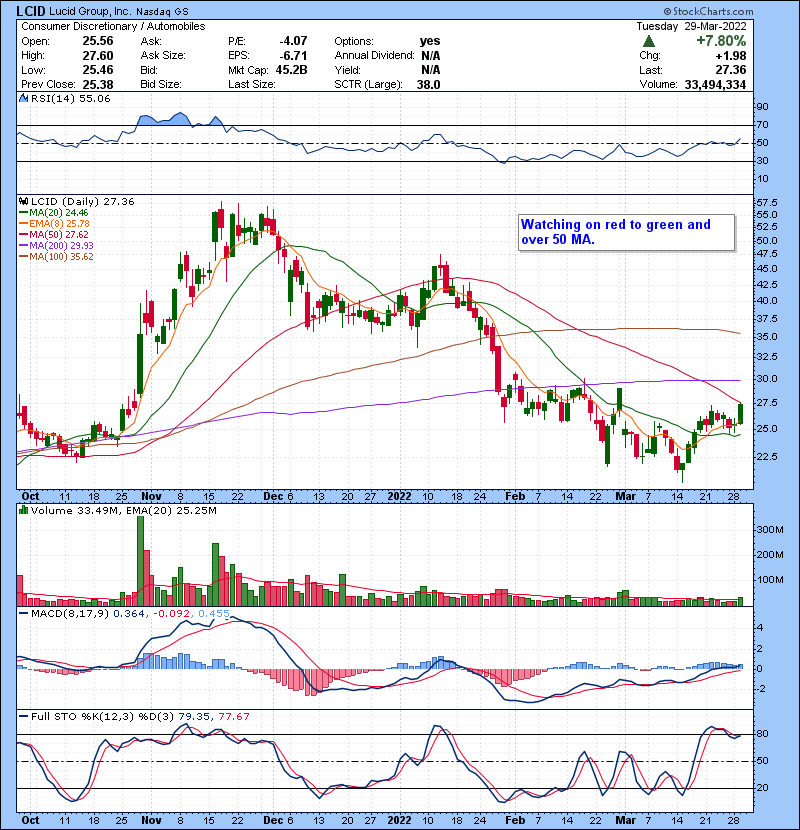Click the 'Nov' label on price chart axis
Image resolution: width=800 pixels, height=830 pixels.
[151, 497]
